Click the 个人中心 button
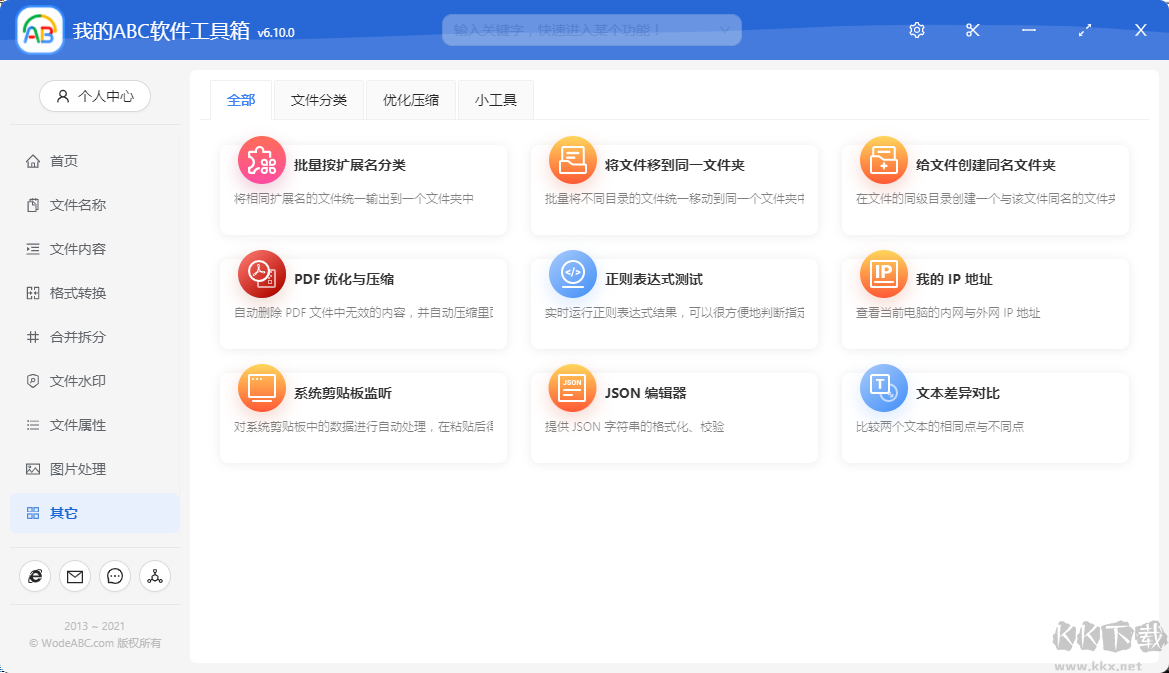Screen dimensions: 1169x673 pos(94,96)
